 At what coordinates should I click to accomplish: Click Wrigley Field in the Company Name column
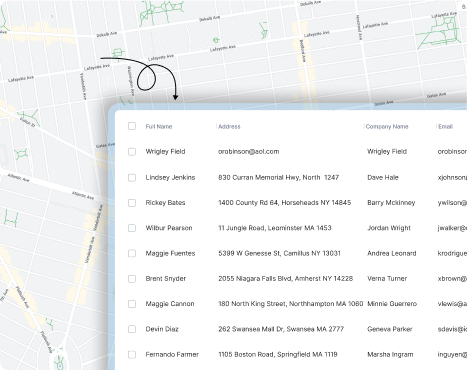tap(387, 152)
